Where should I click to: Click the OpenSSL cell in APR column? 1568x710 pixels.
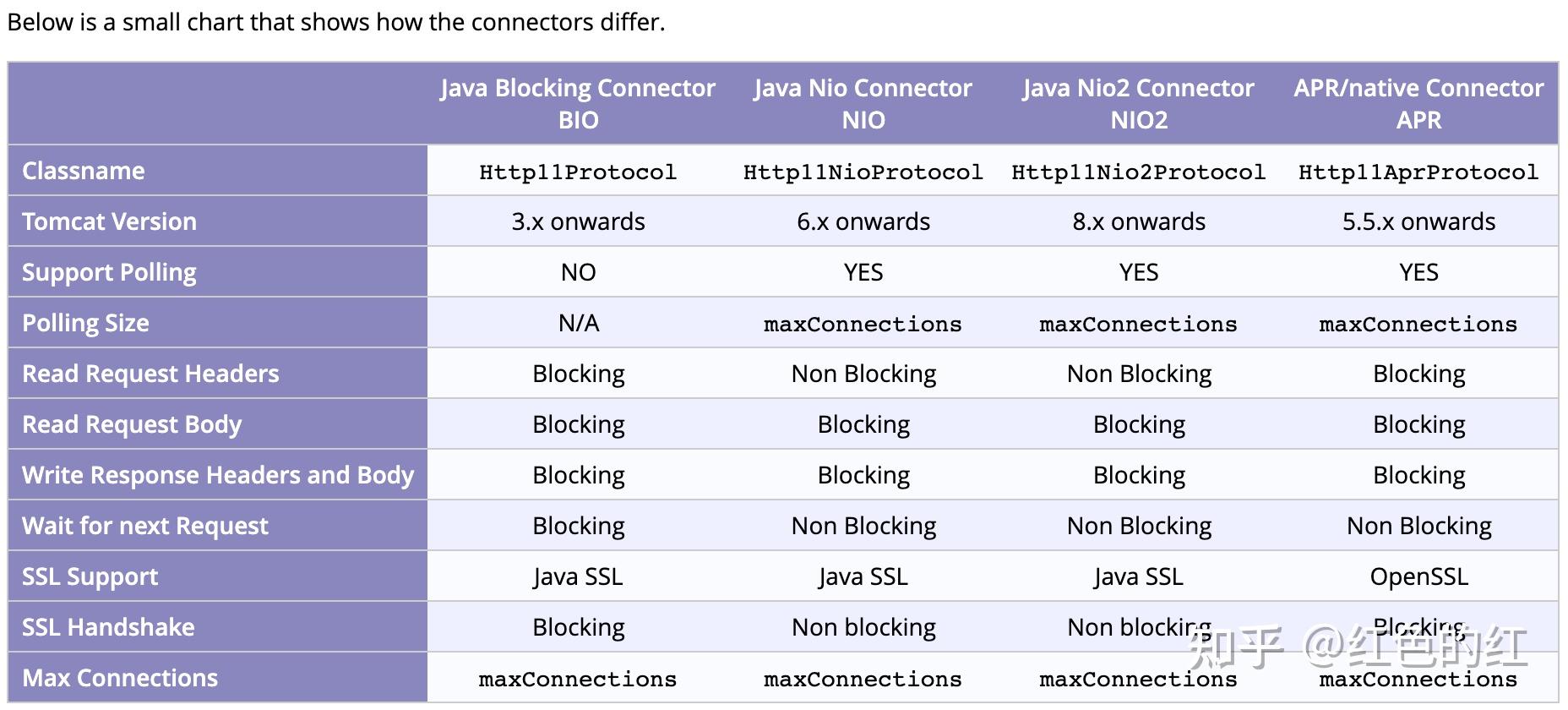click(1418, 576)
